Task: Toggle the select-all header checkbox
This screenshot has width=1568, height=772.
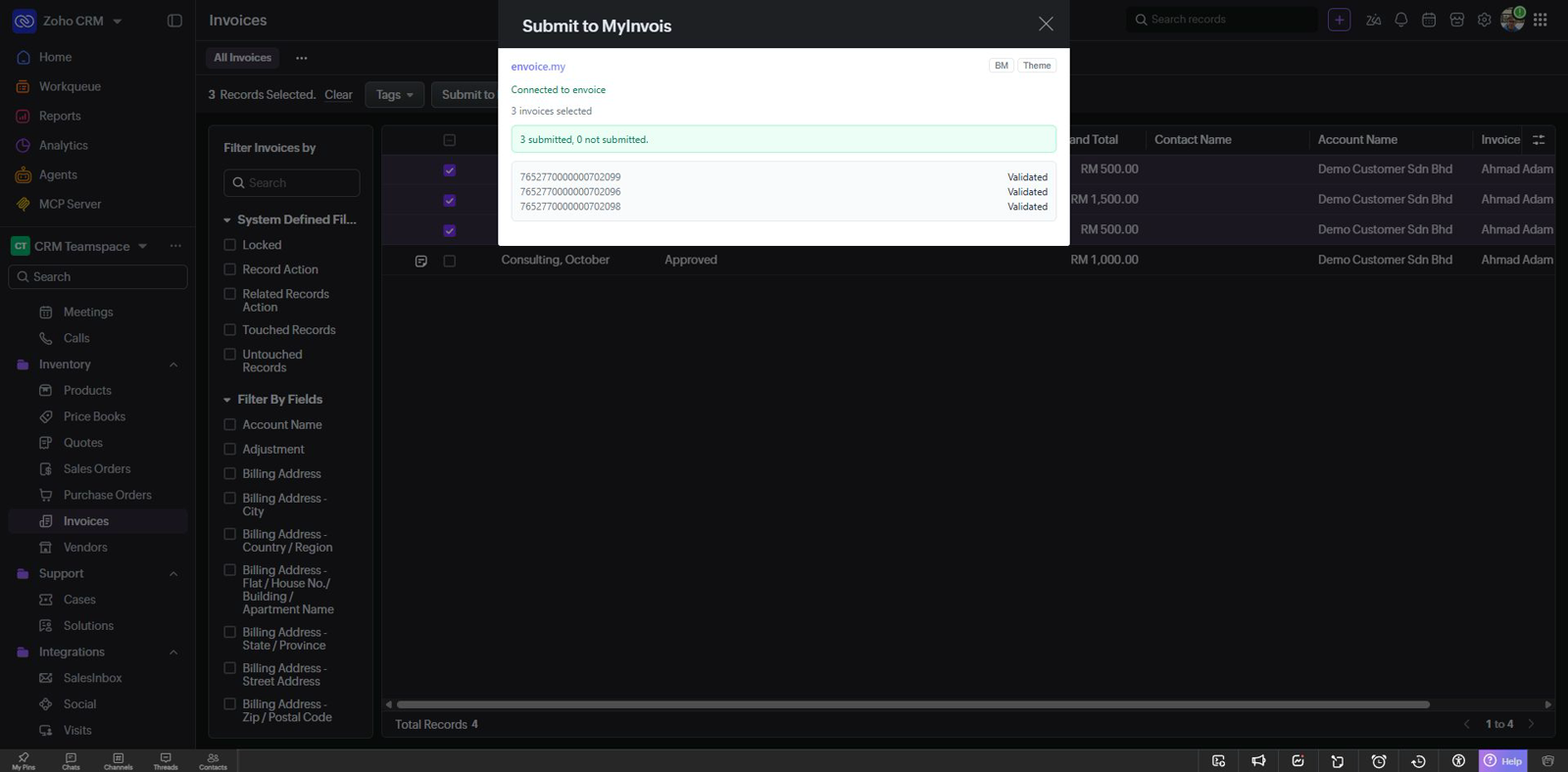Action: (449, 140)
